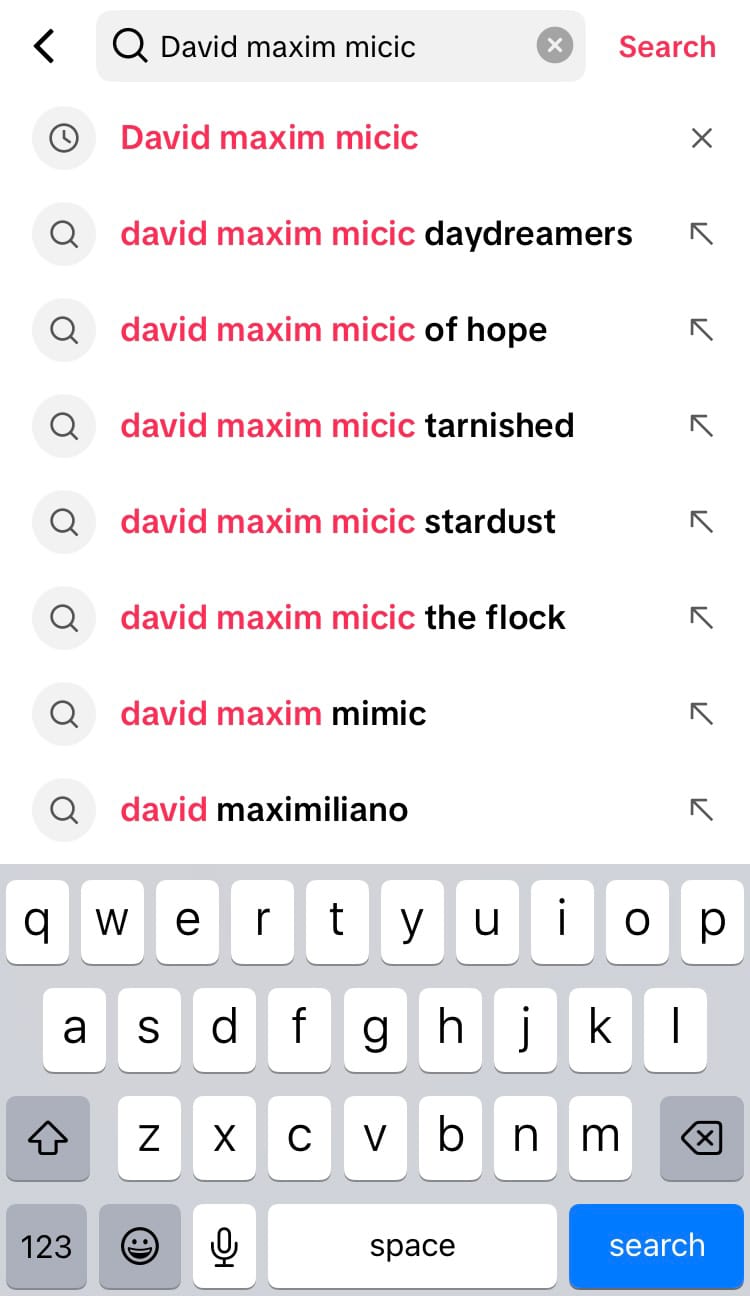Tap the space bar
Viewport: 750px width, 1296px height.
[412, 1246]
